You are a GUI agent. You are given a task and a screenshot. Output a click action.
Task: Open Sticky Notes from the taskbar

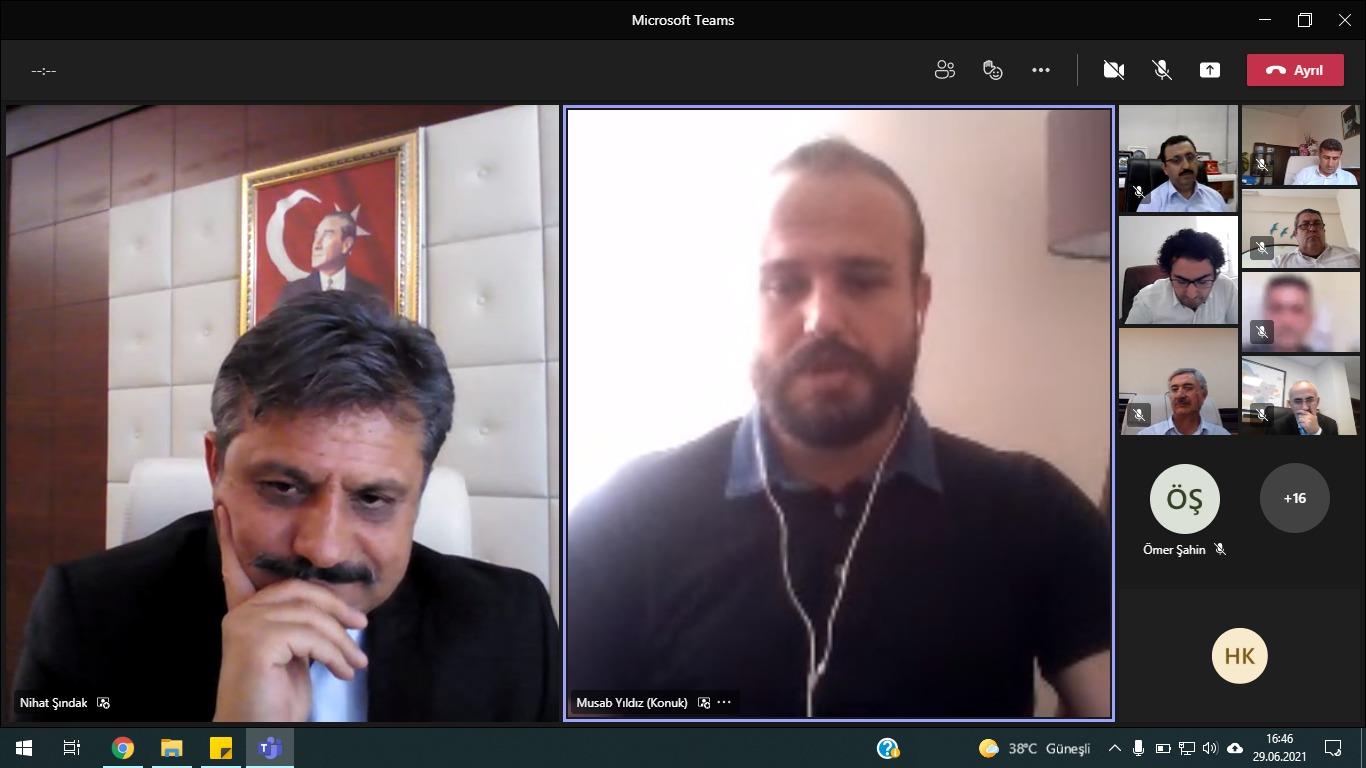point(220,748)
